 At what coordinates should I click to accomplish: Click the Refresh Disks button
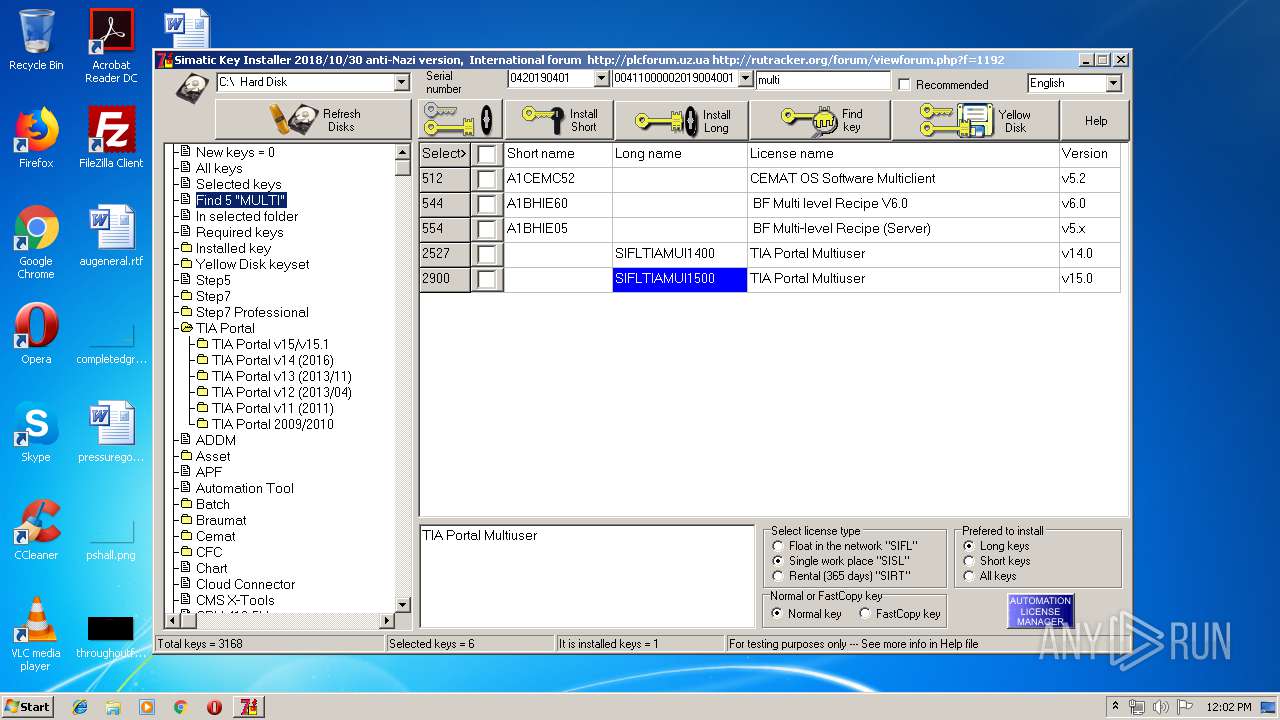click(x=312, y=120)
